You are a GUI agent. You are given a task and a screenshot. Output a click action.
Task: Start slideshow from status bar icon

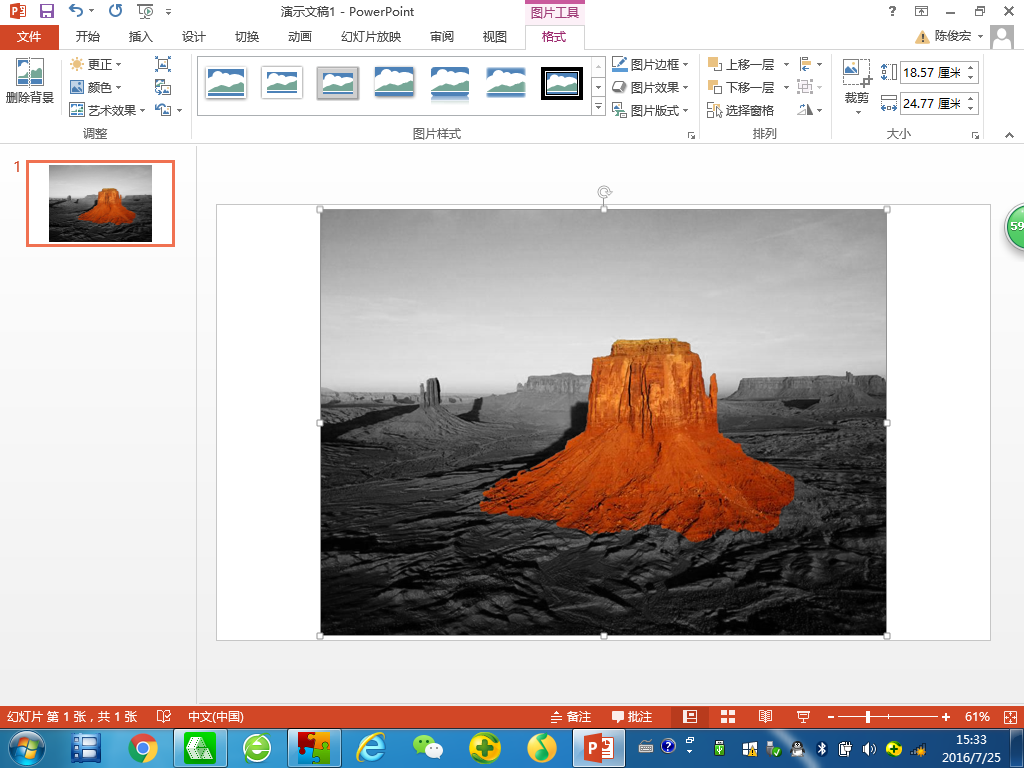point(802,717)
